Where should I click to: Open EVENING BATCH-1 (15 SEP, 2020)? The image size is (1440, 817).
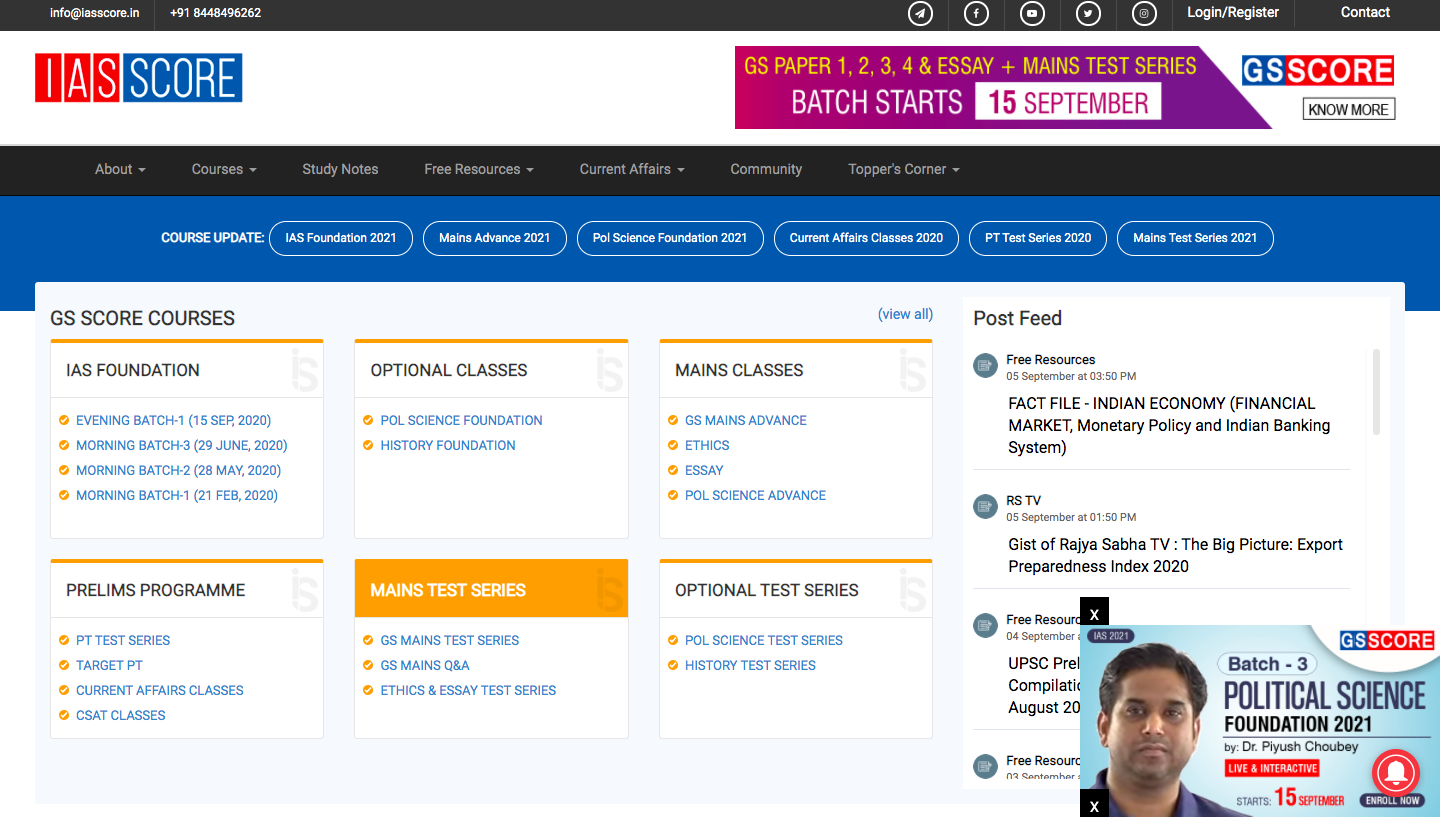coord(173,420)
